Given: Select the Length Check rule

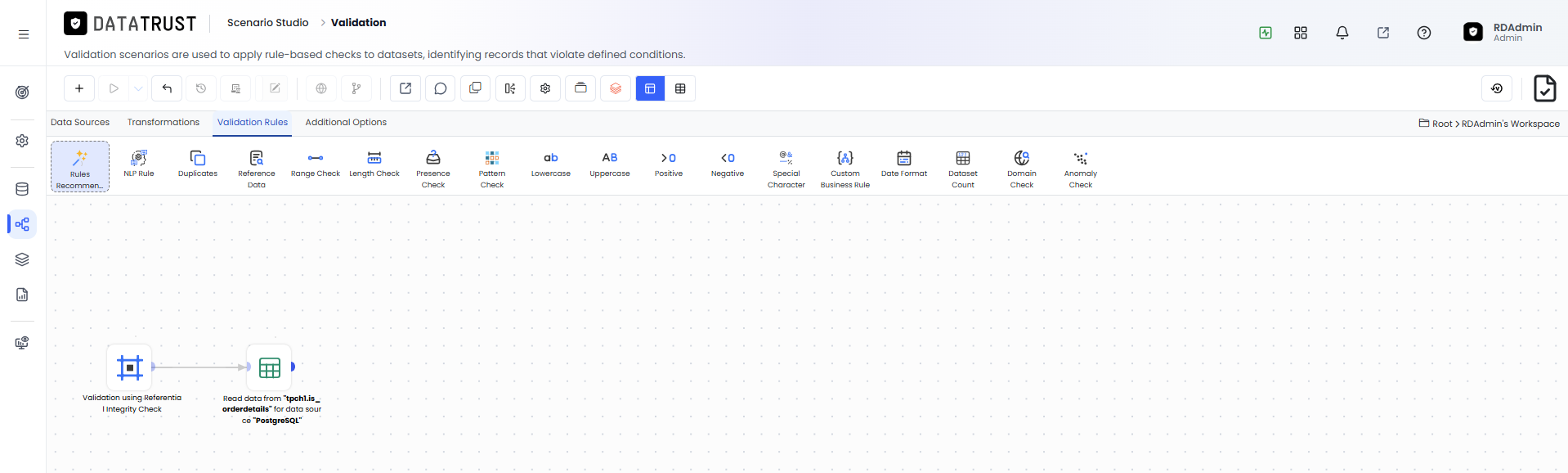Looking at the screenshot, I should coord(374,163).
